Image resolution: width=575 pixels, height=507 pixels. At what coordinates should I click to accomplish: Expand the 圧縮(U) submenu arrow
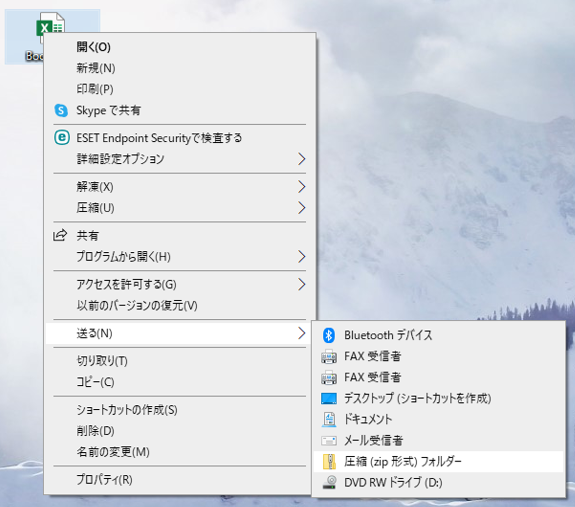coord(301,207)
